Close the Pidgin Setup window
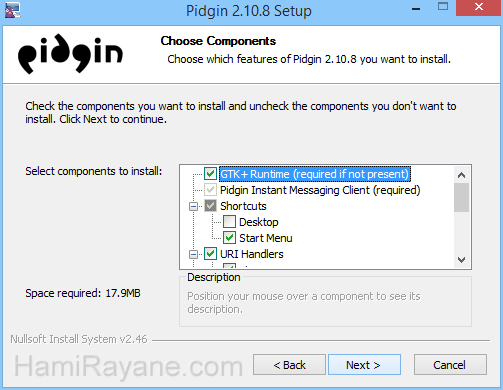The width and height of the screenshot is (503, 390). (x=479, y=7)
